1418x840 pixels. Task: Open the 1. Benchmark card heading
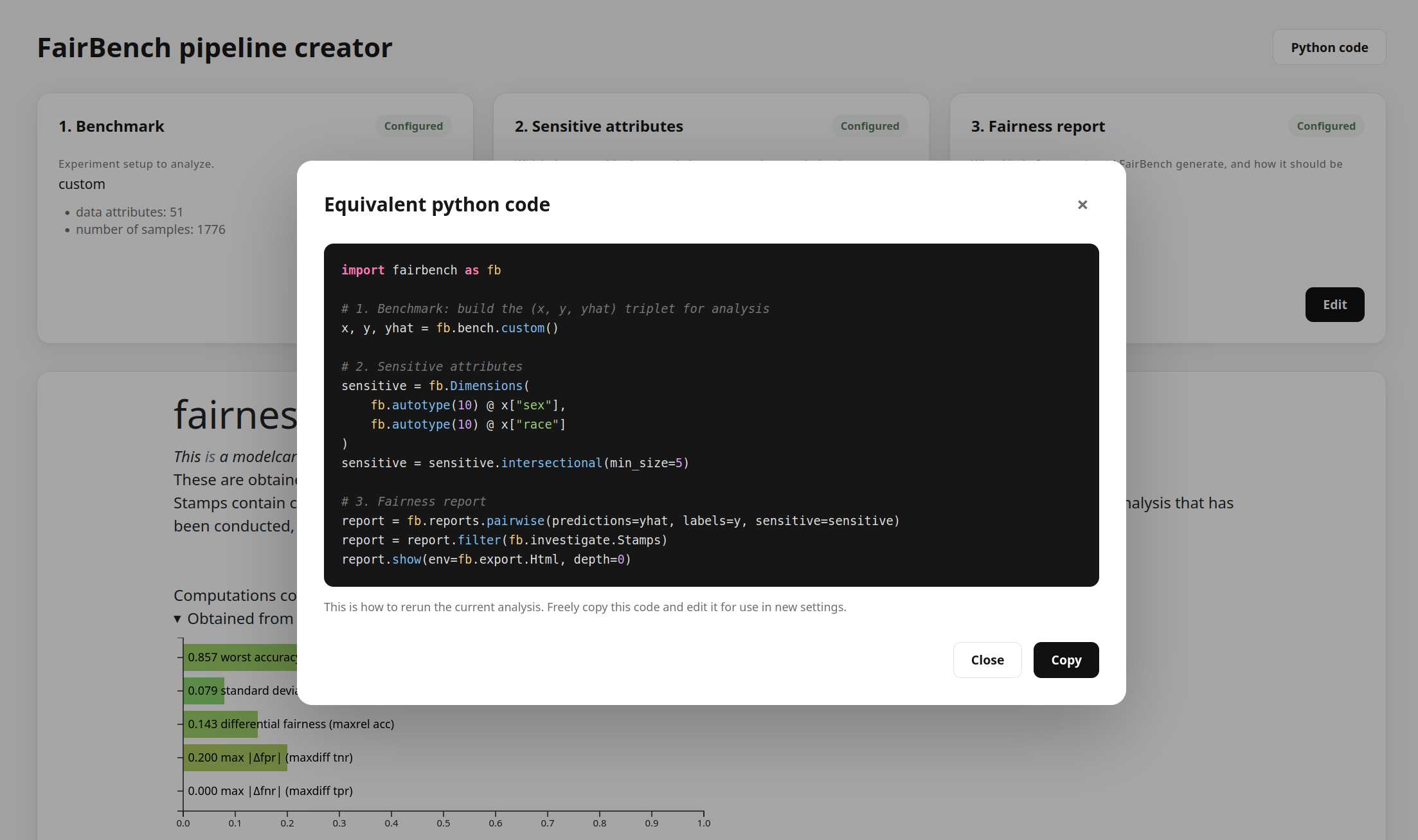point(111,126)
